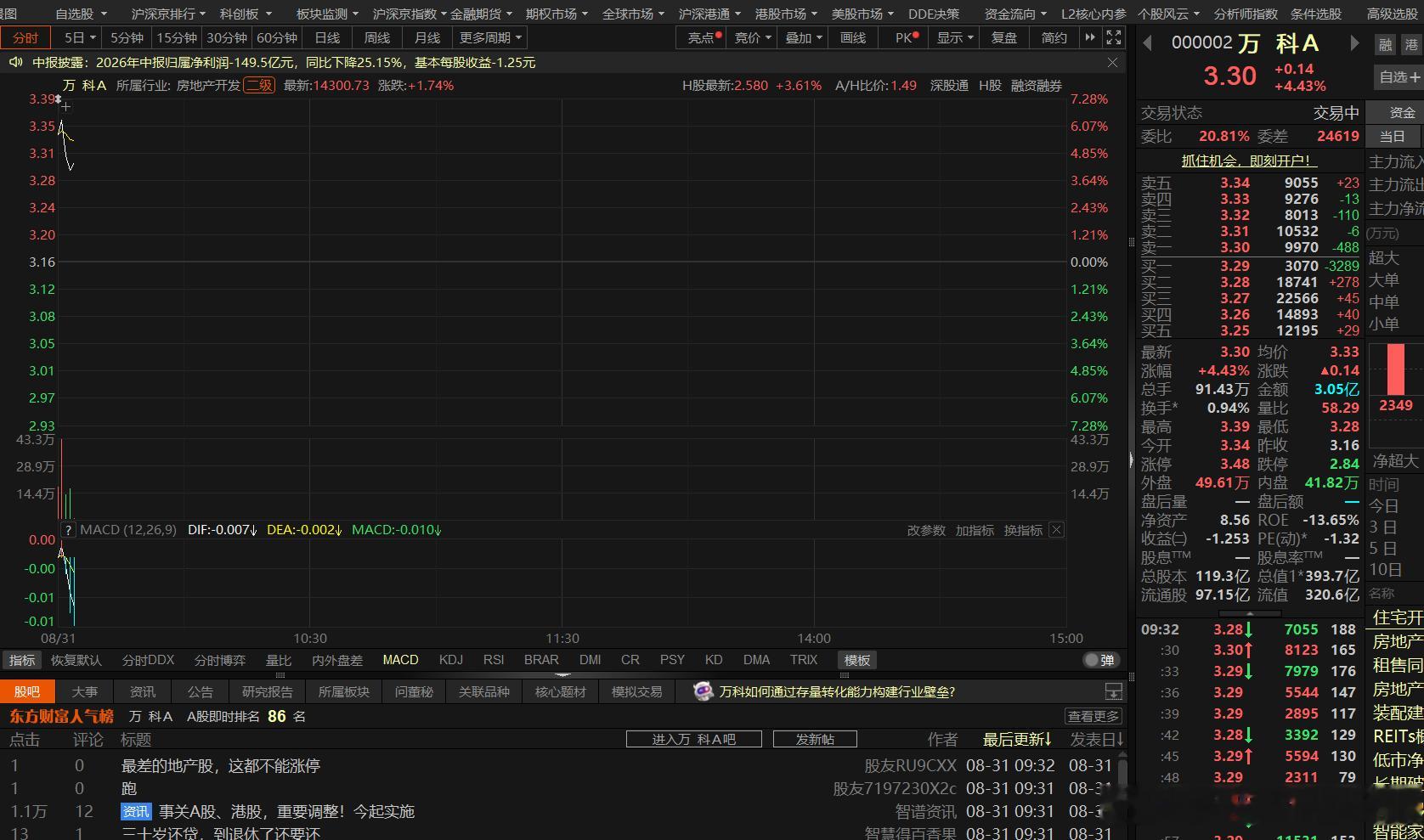
Task: Expand the 全球市场 menu
Action: click(x=633, y=14)
